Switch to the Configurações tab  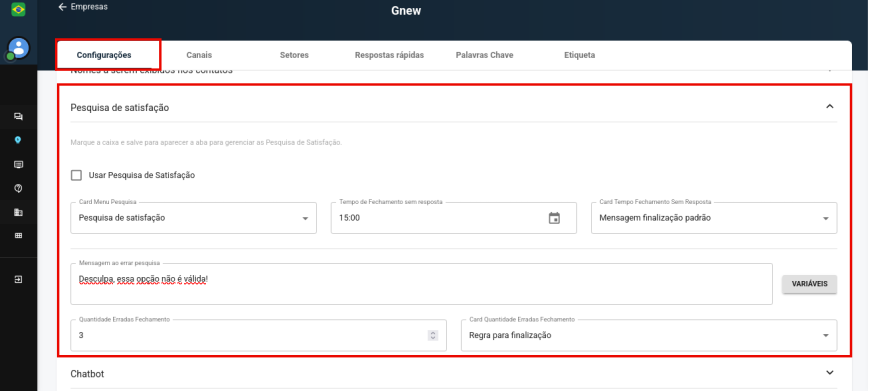(104, 55)
